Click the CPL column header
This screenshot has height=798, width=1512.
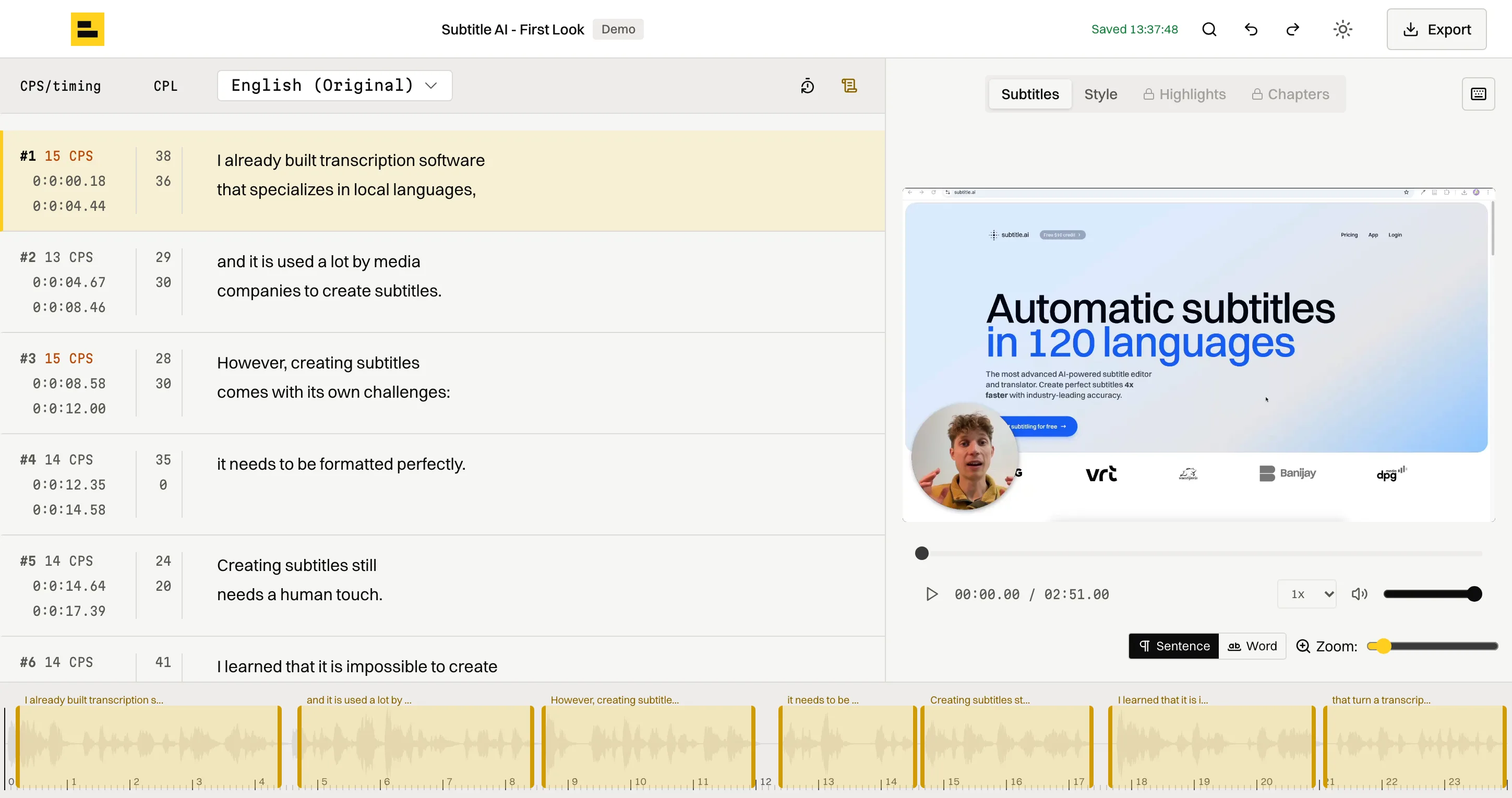click(165, 86)
